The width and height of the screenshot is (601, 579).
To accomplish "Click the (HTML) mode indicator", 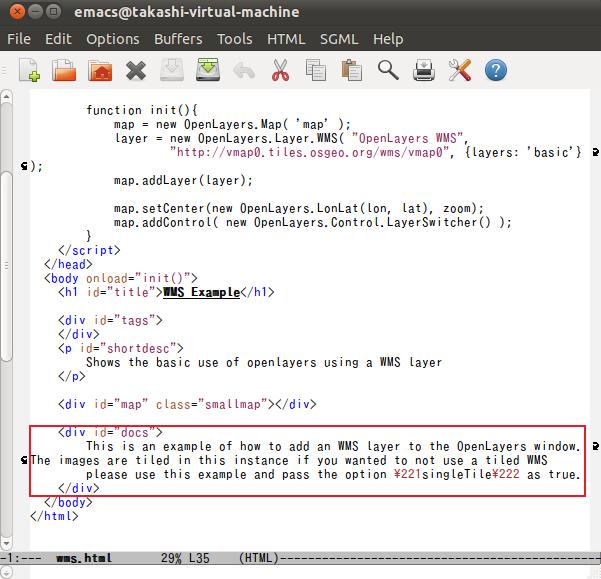I will point(259,558).
